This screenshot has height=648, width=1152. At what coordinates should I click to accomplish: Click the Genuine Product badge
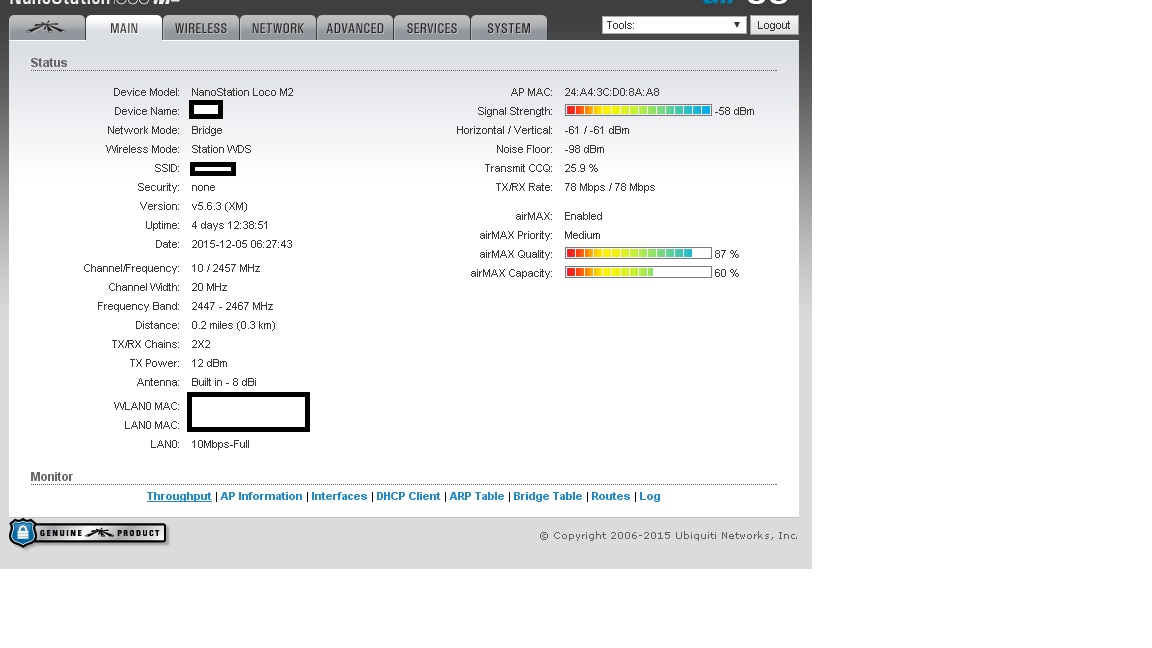[x=88, y=533]
